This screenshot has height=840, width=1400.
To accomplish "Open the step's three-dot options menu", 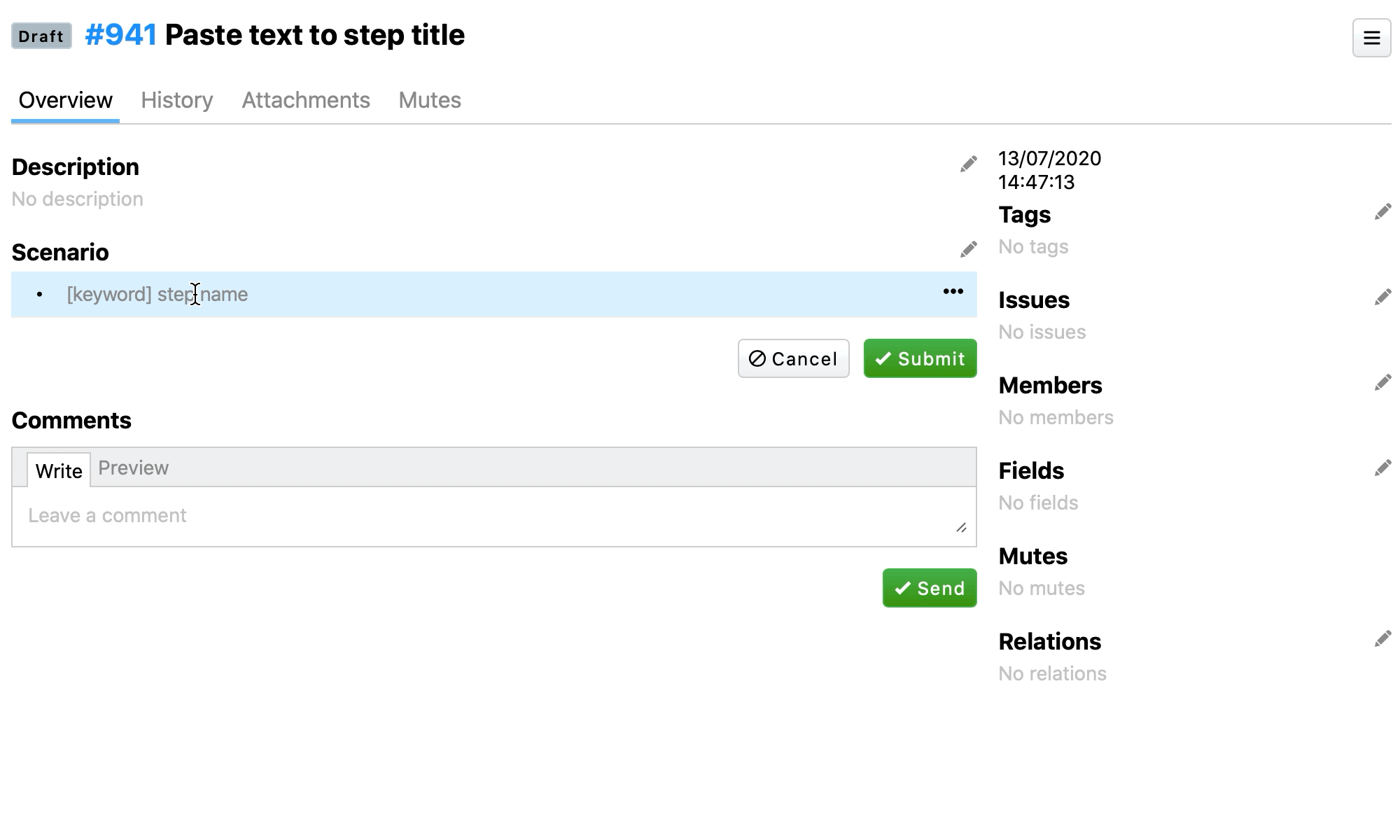I will (953, 292).
